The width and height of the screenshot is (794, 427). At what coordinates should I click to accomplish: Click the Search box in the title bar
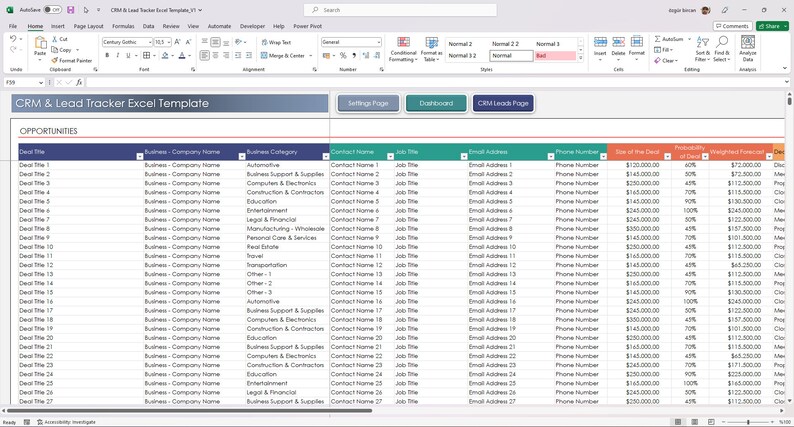click(400, 10)
